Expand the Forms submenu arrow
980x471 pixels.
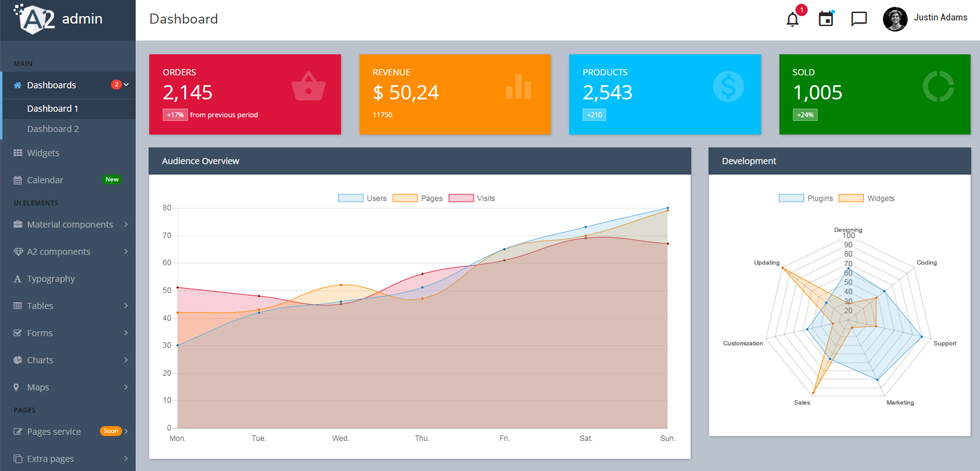pyautogui.click(x=126, y=333)
